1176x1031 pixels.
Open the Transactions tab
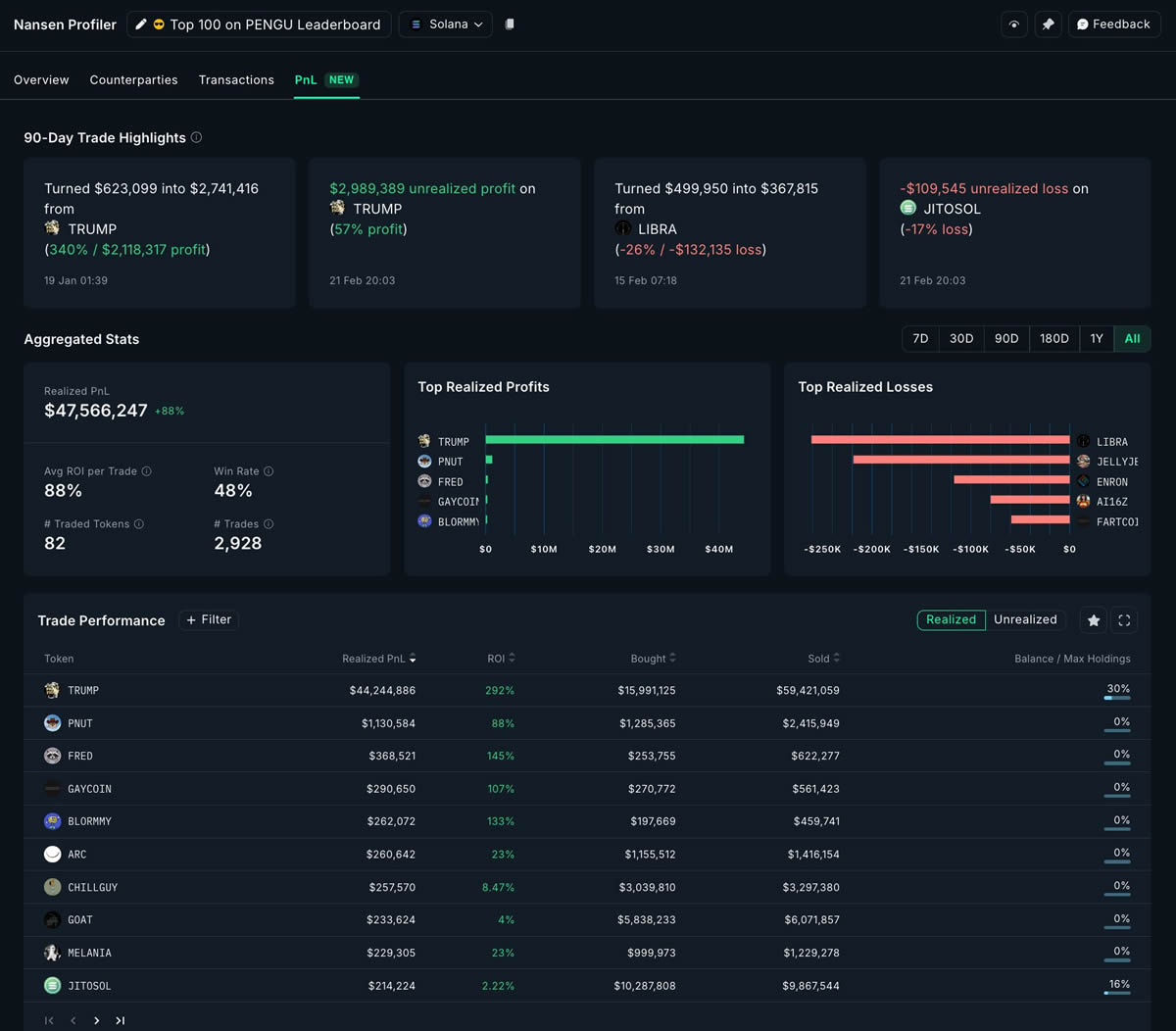pyautogui.click(x=236, y=79)
